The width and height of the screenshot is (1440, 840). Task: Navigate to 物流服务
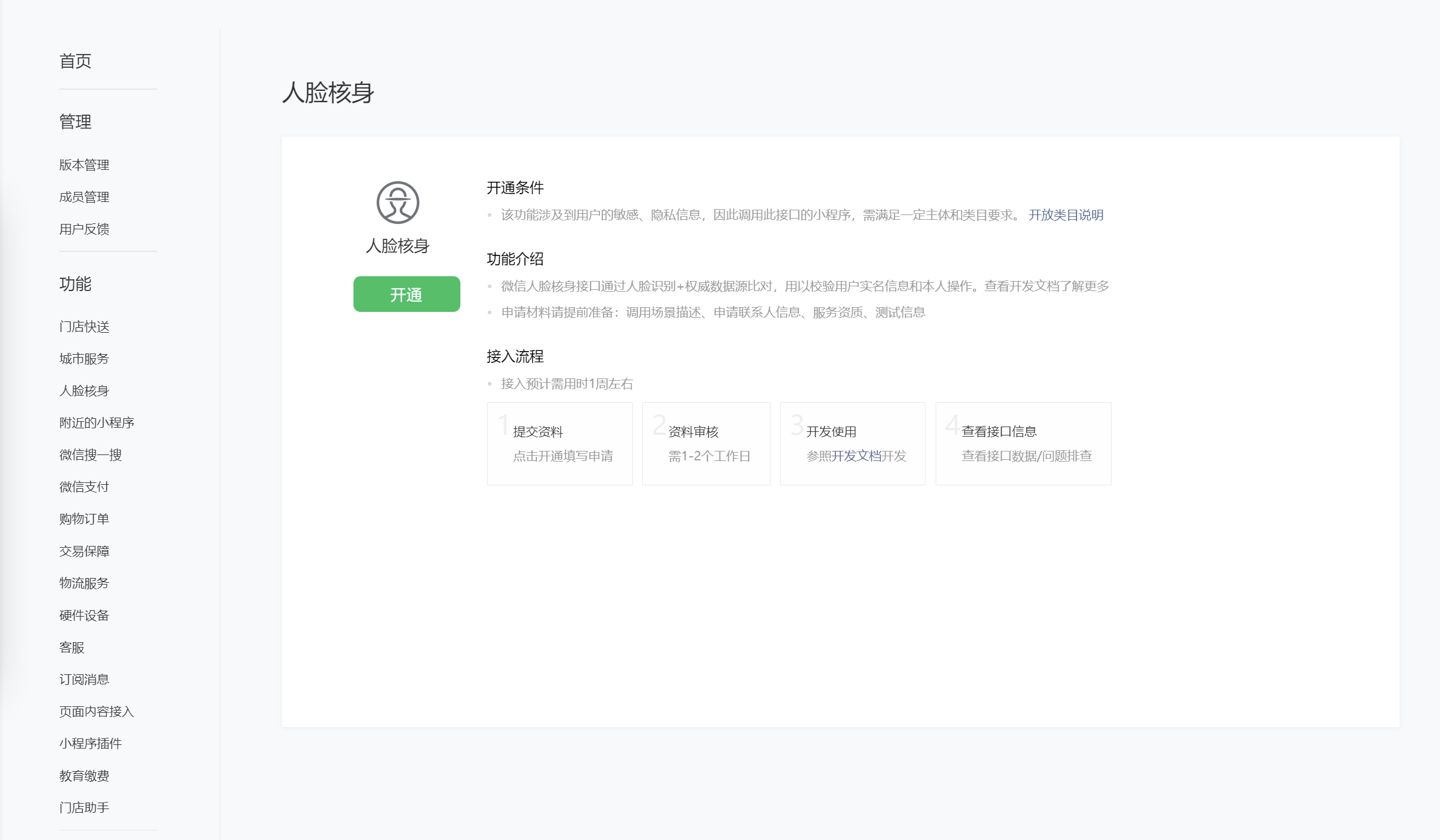[84, 583]
